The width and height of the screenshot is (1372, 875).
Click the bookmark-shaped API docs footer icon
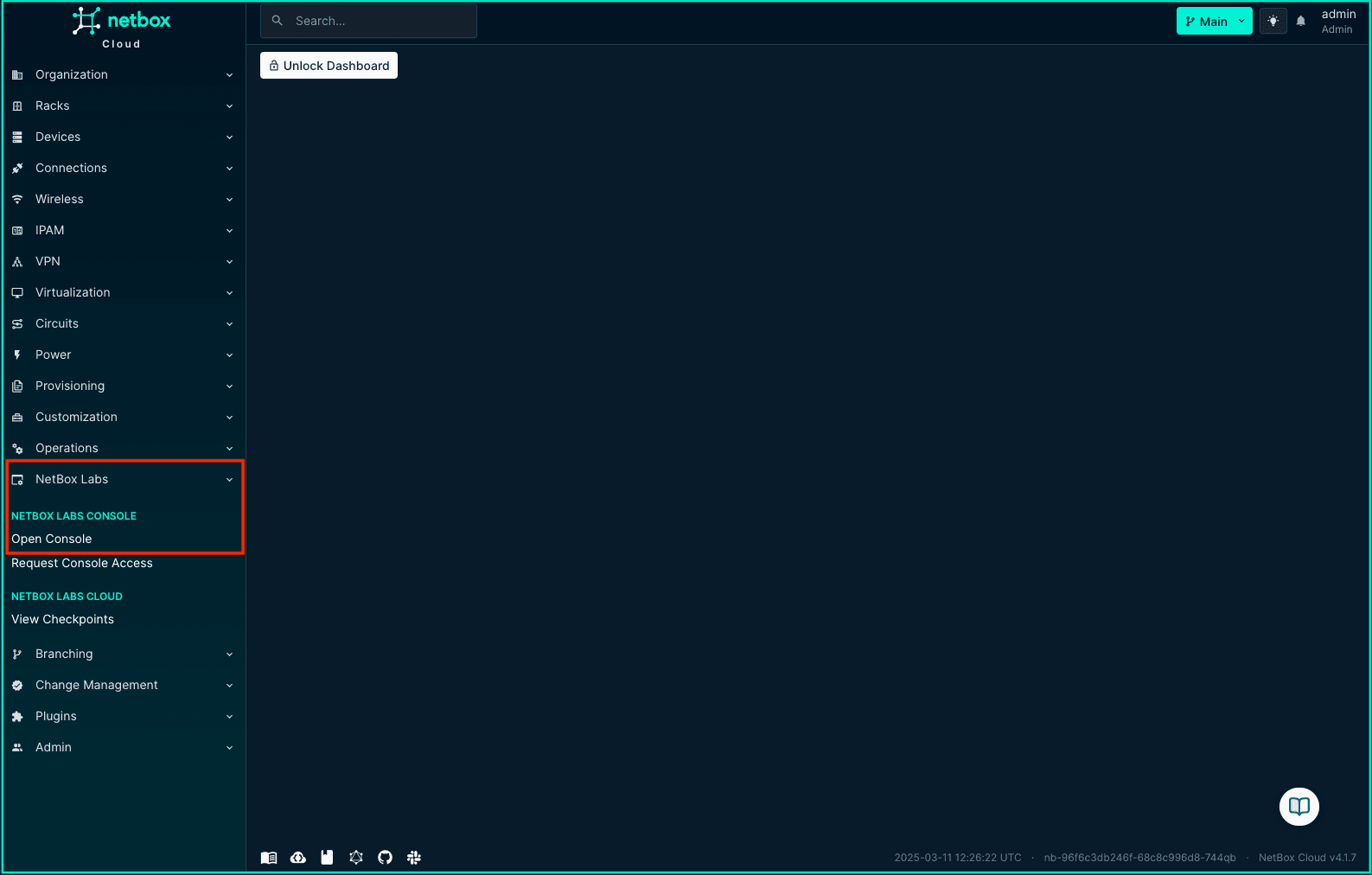coord(327,858)
